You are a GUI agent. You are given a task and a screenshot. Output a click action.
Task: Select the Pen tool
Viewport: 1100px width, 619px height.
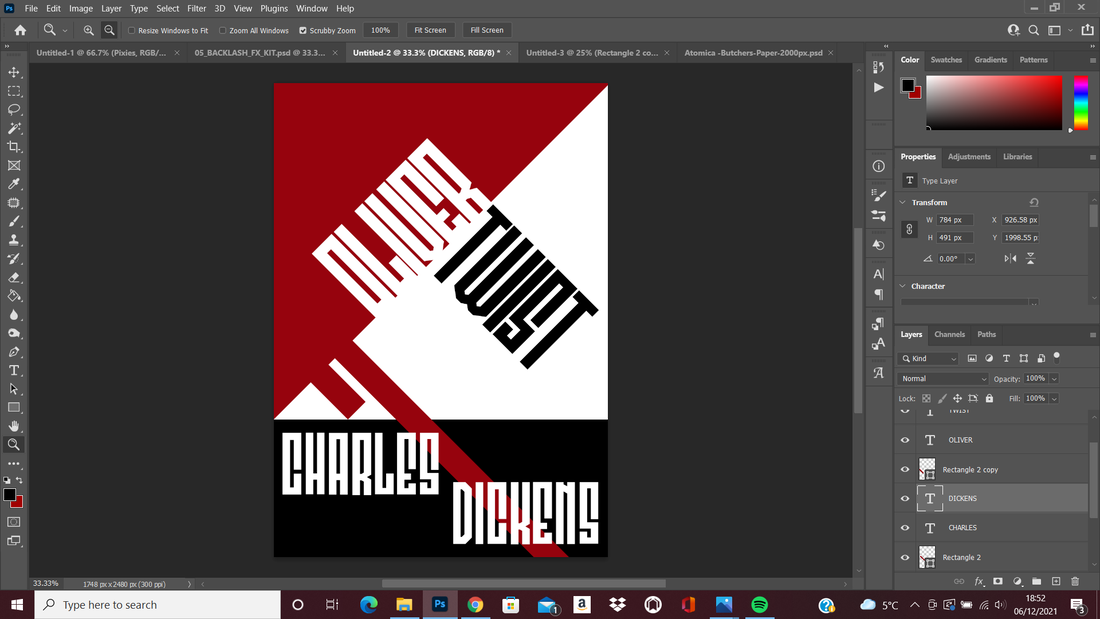[14, 352]
